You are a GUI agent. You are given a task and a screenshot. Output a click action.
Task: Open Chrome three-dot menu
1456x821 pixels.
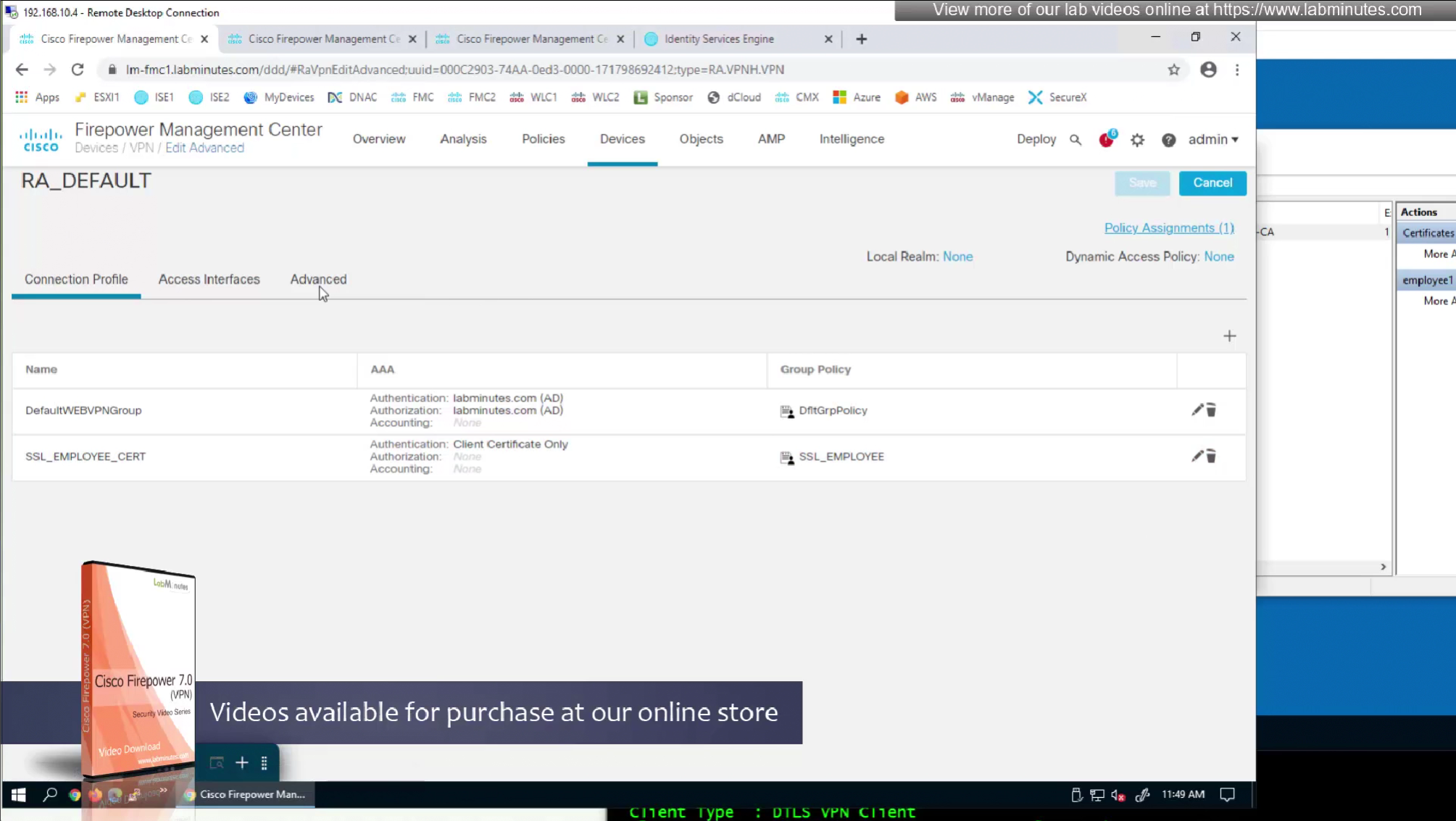click(1237, 70)
